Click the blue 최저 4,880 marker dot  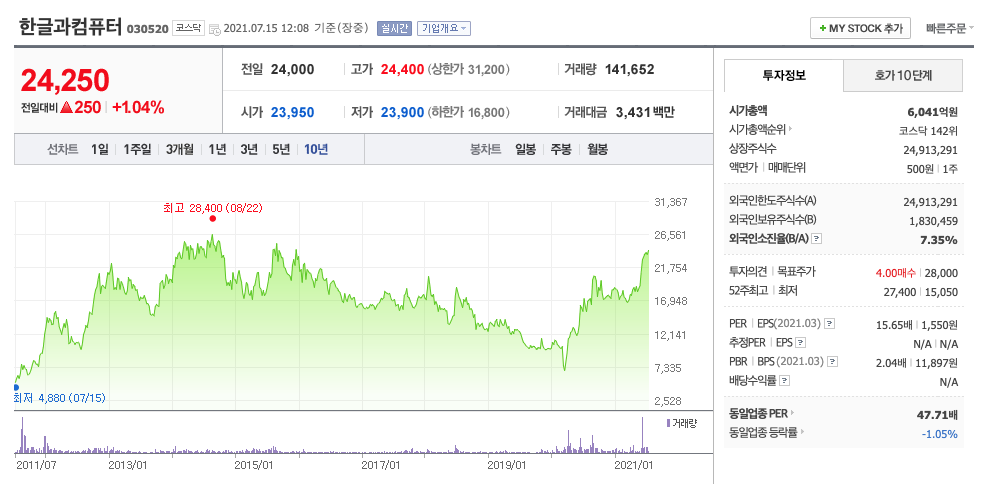pos(16,387)
